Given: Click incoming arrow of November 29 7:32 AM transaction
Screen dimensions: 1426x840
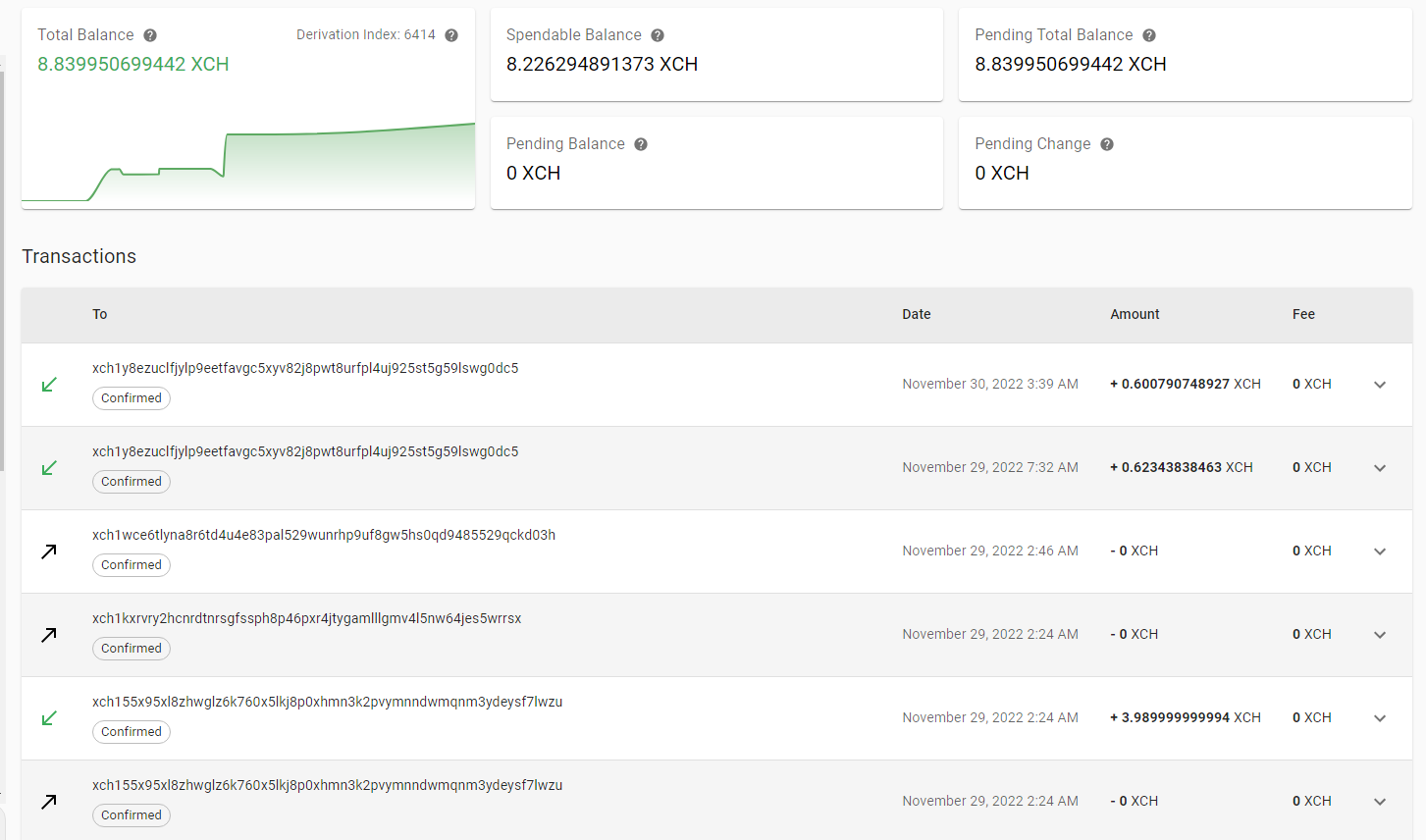Looking at the screenshot, I should coord(49,468).
